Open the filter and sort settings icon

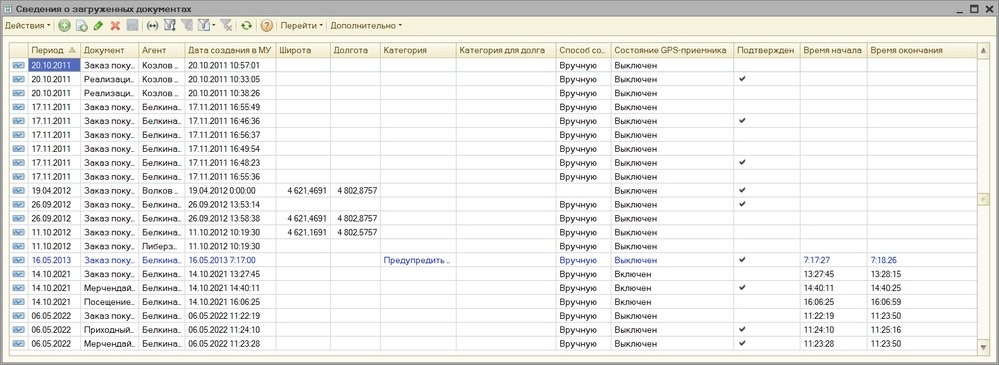click(169, 25)
